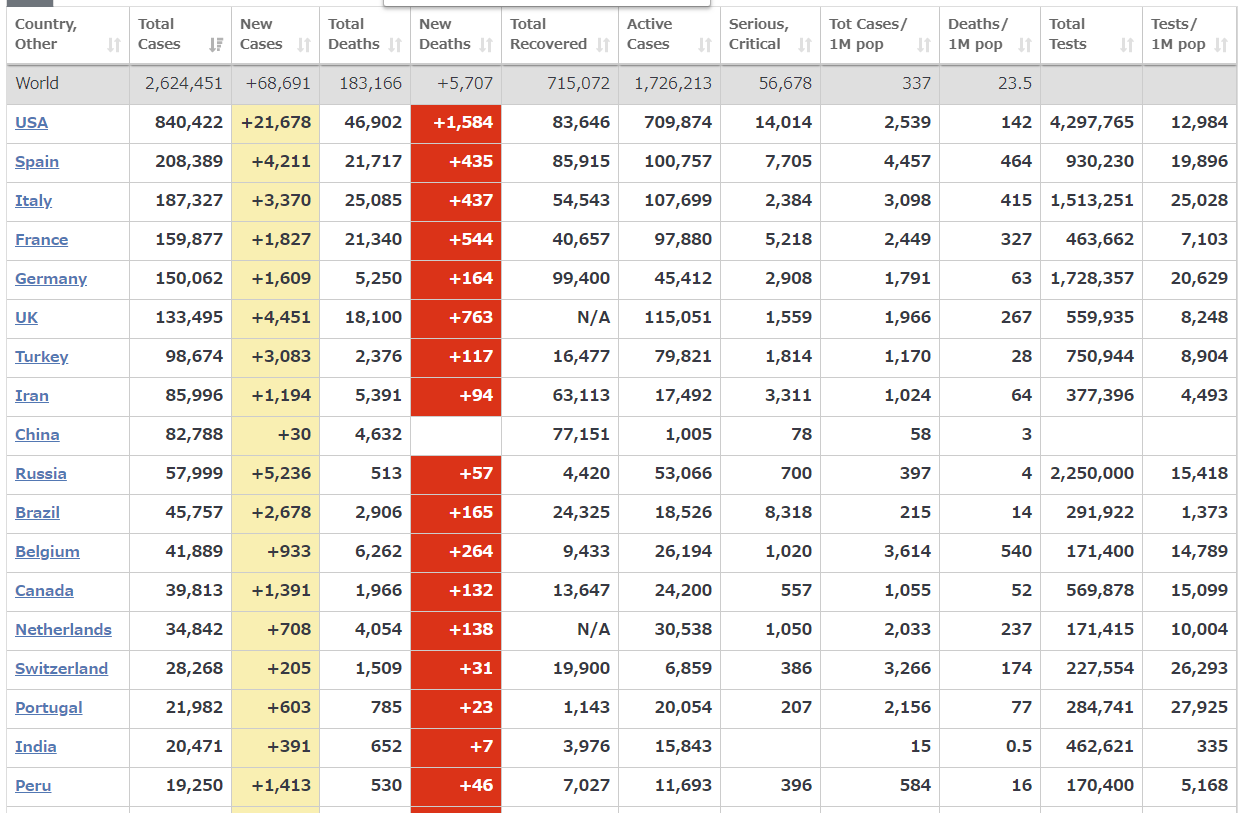1254x813 pixels.
Task: Click Portugal tests per million 27,925
Action: pyautogui.click(x=1199, y=707)
